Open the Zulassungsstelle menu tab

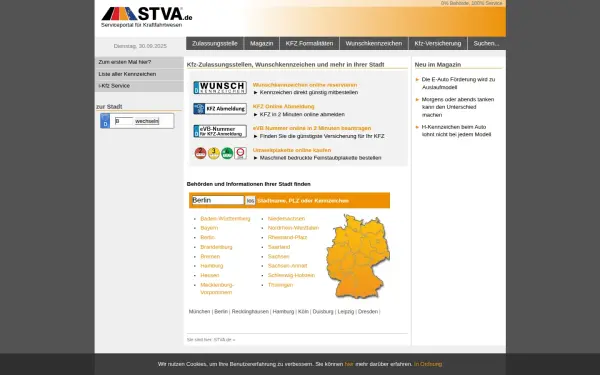[215, 44]
